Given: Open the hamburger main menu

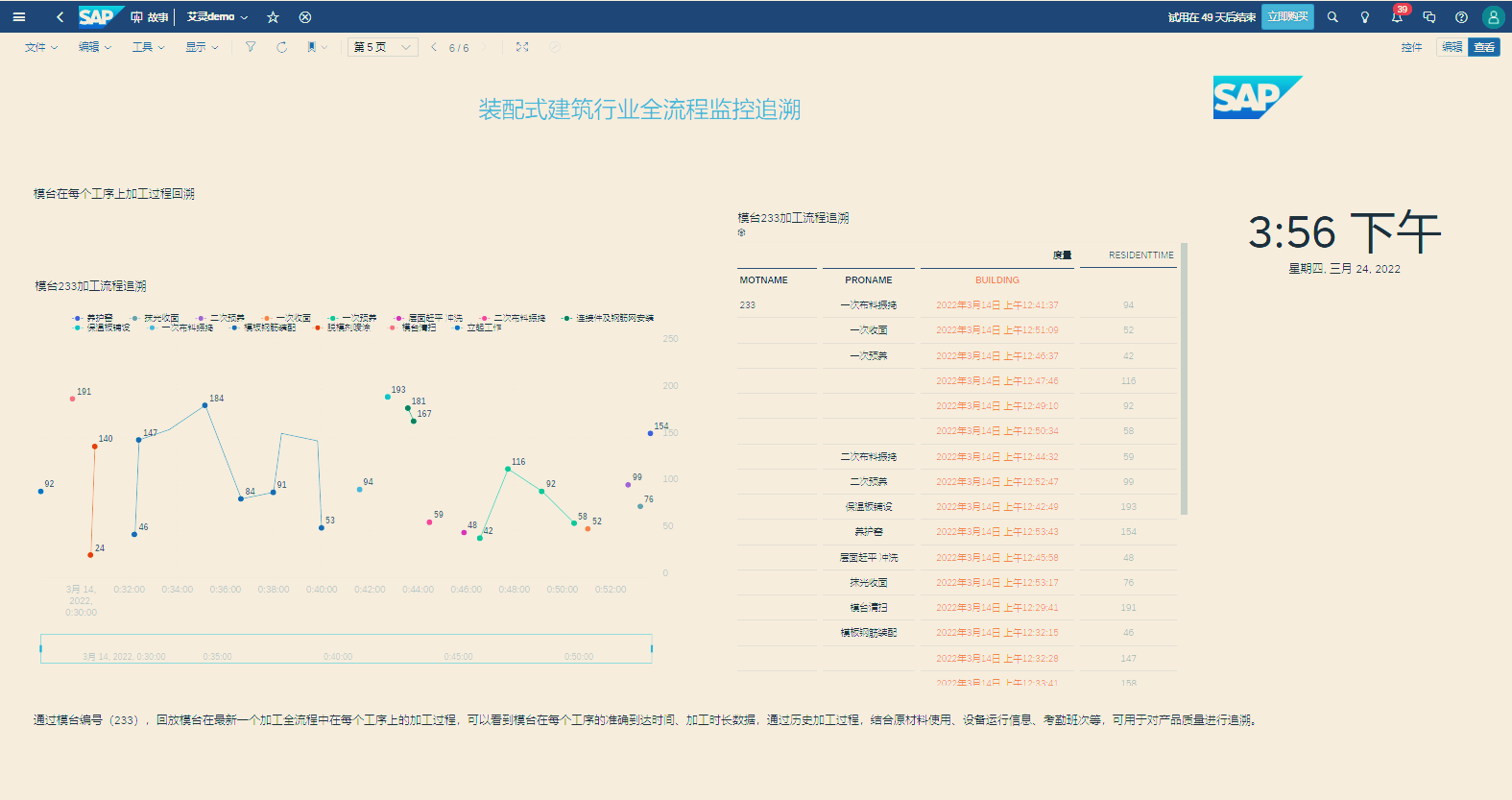Looking at the screenshot, I should click(x=18, y=17).
